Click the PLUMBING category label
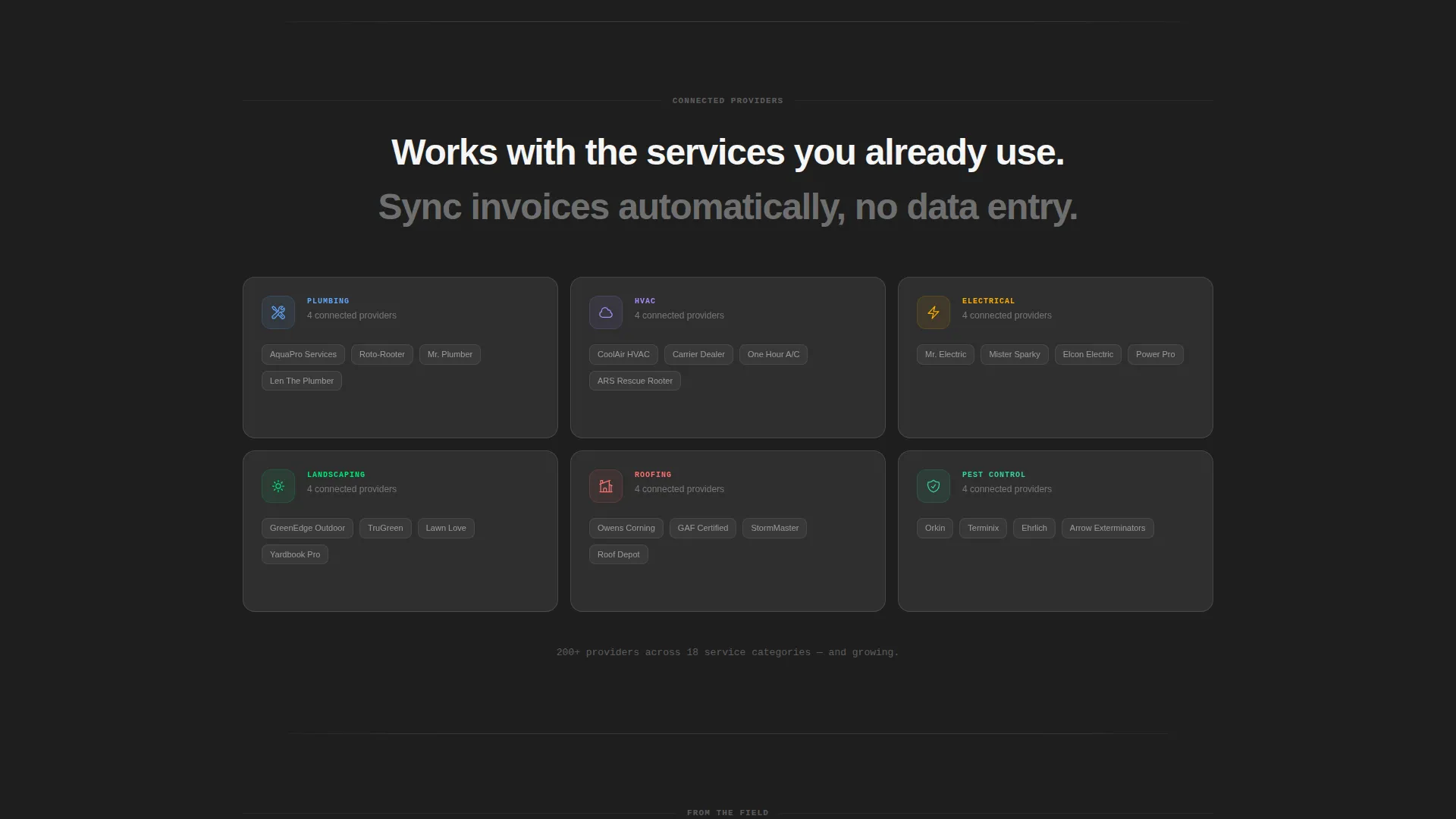1456x819 pixels. coord(328,301)
